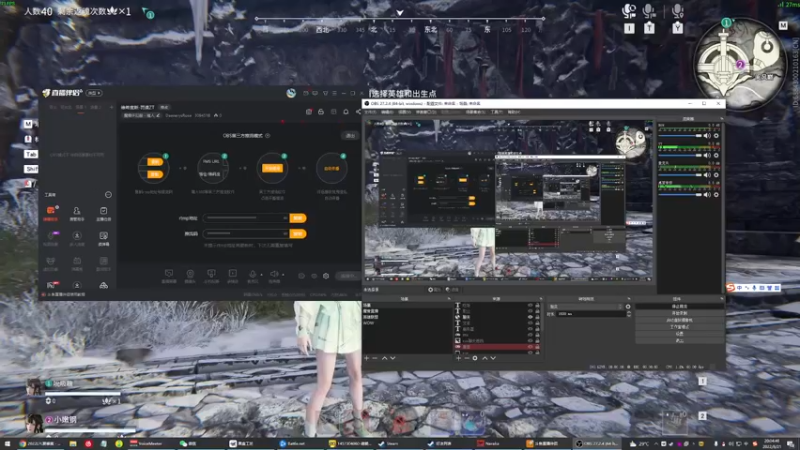The width and height of the screenshot is (800, 450).
Task: Open transition properties gear in OBS transitions panel
Action: 628,307
